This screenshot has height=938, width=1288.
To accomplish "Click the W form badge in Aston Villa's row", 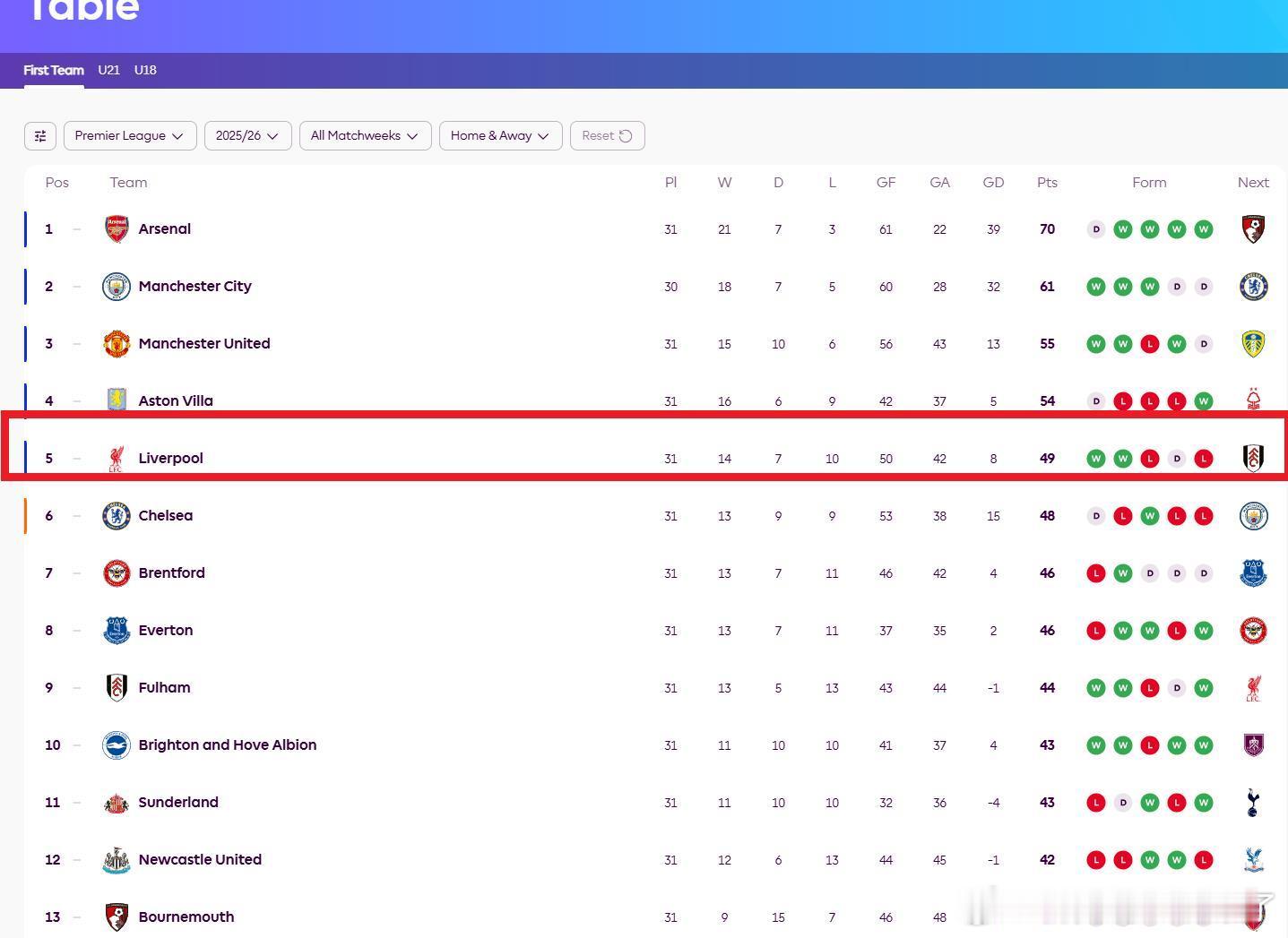I will coord(1203,401).
